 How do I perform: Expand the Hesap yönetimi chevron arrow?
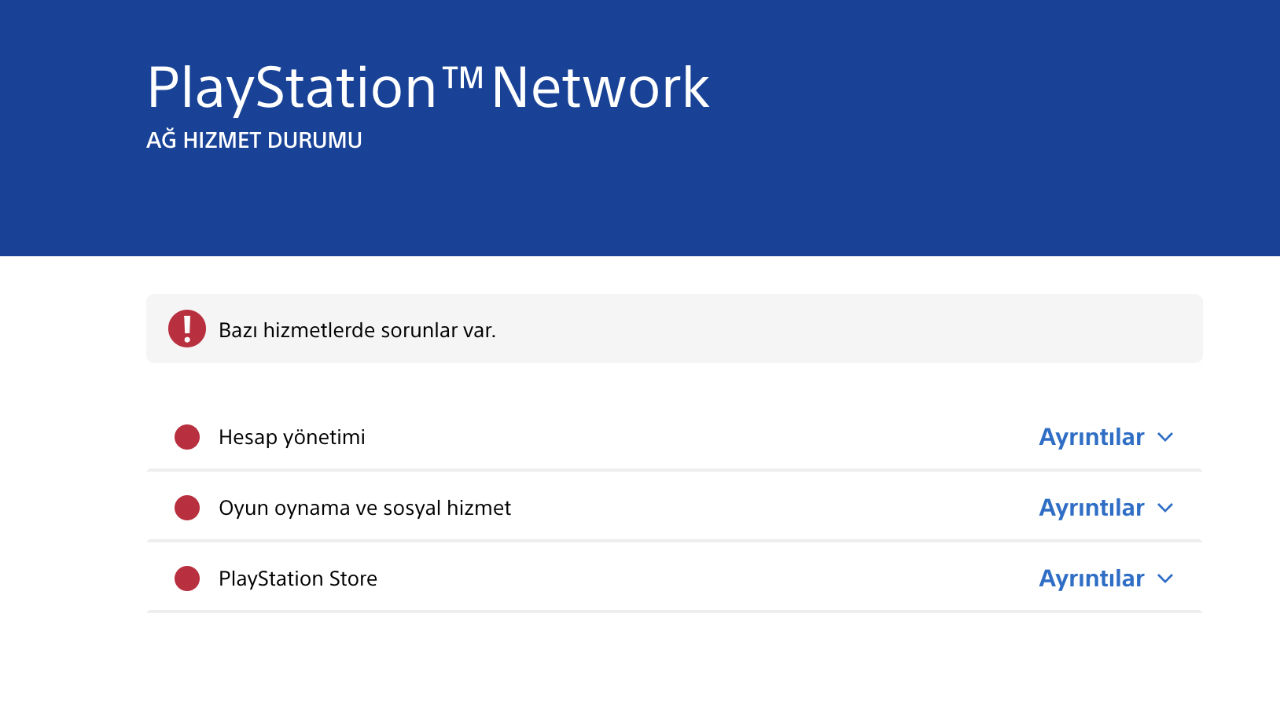(1165, 437)
